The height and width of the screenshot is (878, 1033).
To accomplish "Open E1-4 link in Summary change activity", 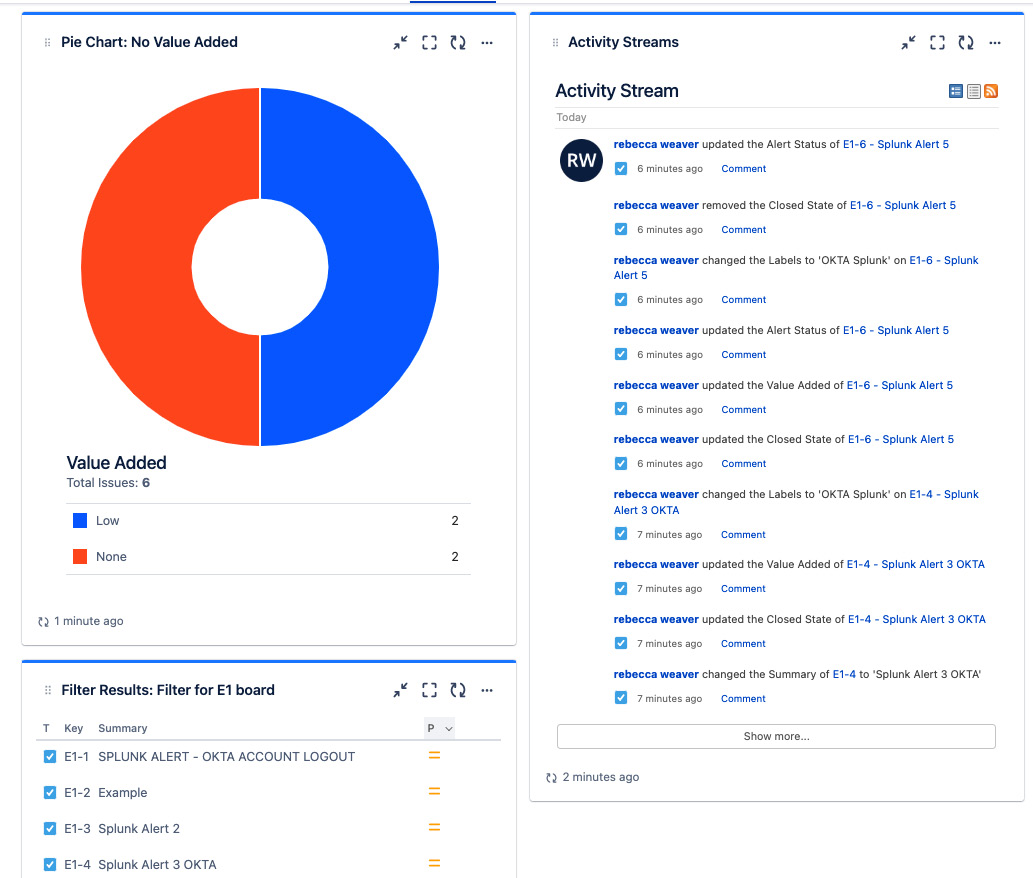I will [x=844, y=674].
